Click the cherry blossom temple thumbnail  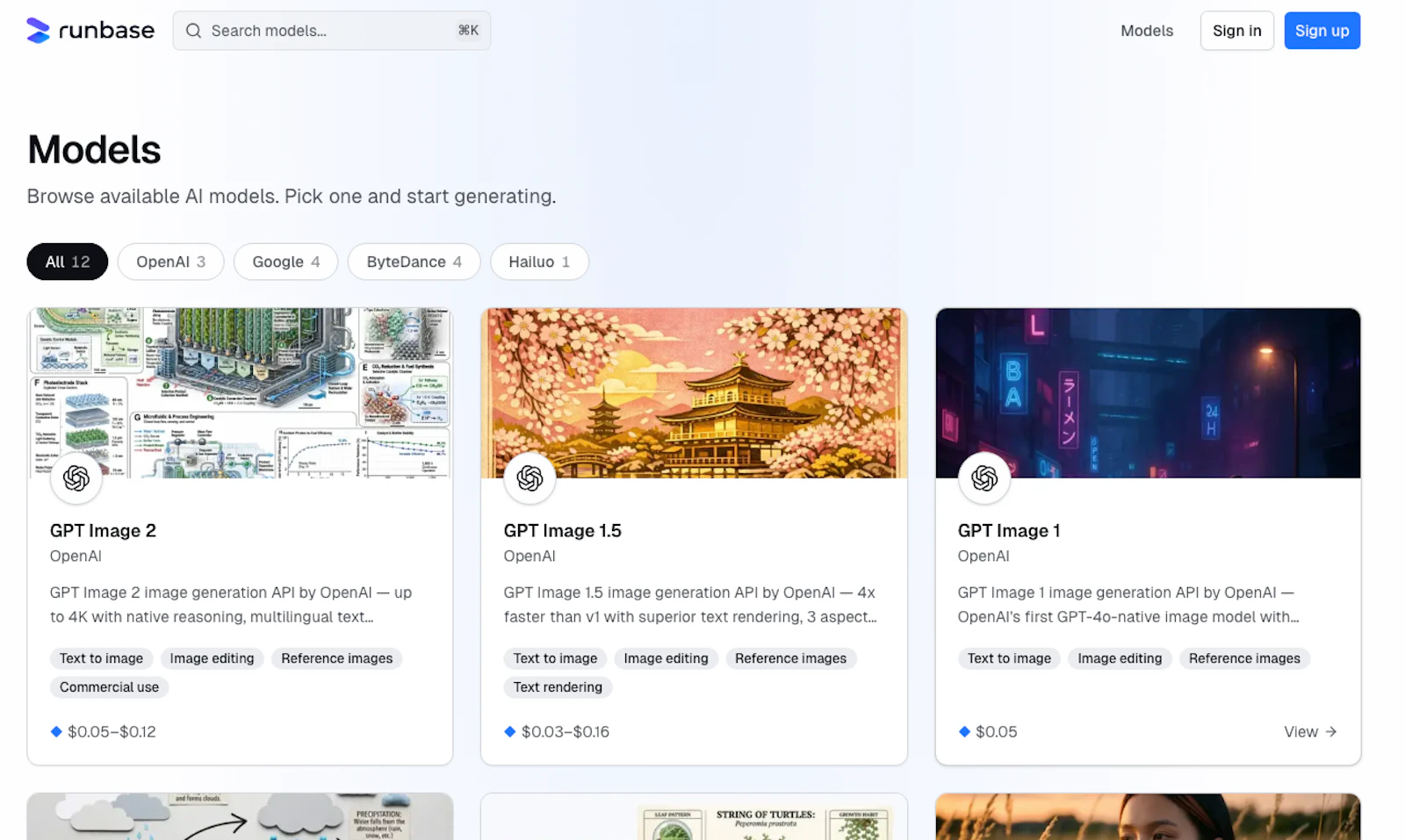694,392
